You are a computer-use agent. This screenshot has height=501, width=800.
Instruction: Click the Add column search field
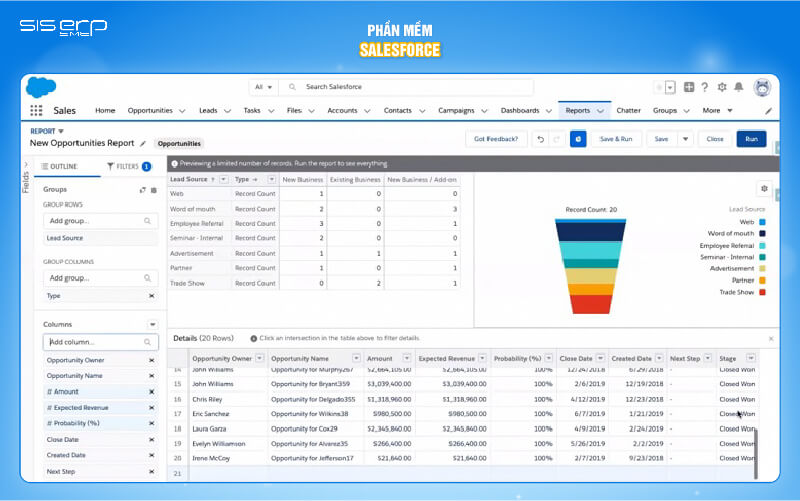[x=101, y=342]
